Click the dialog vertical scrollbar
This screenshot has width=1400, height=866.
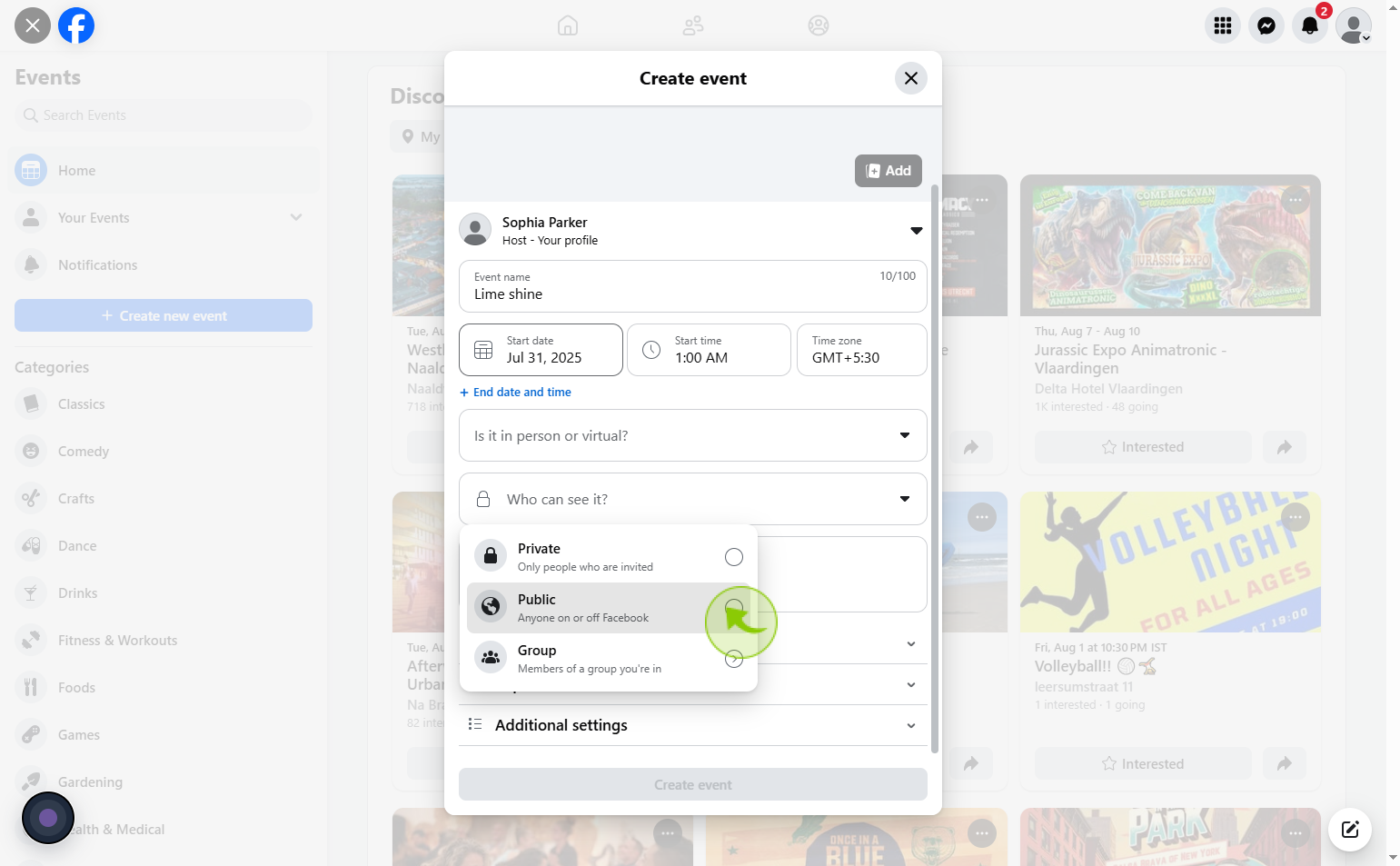click(x=935, y=468)
